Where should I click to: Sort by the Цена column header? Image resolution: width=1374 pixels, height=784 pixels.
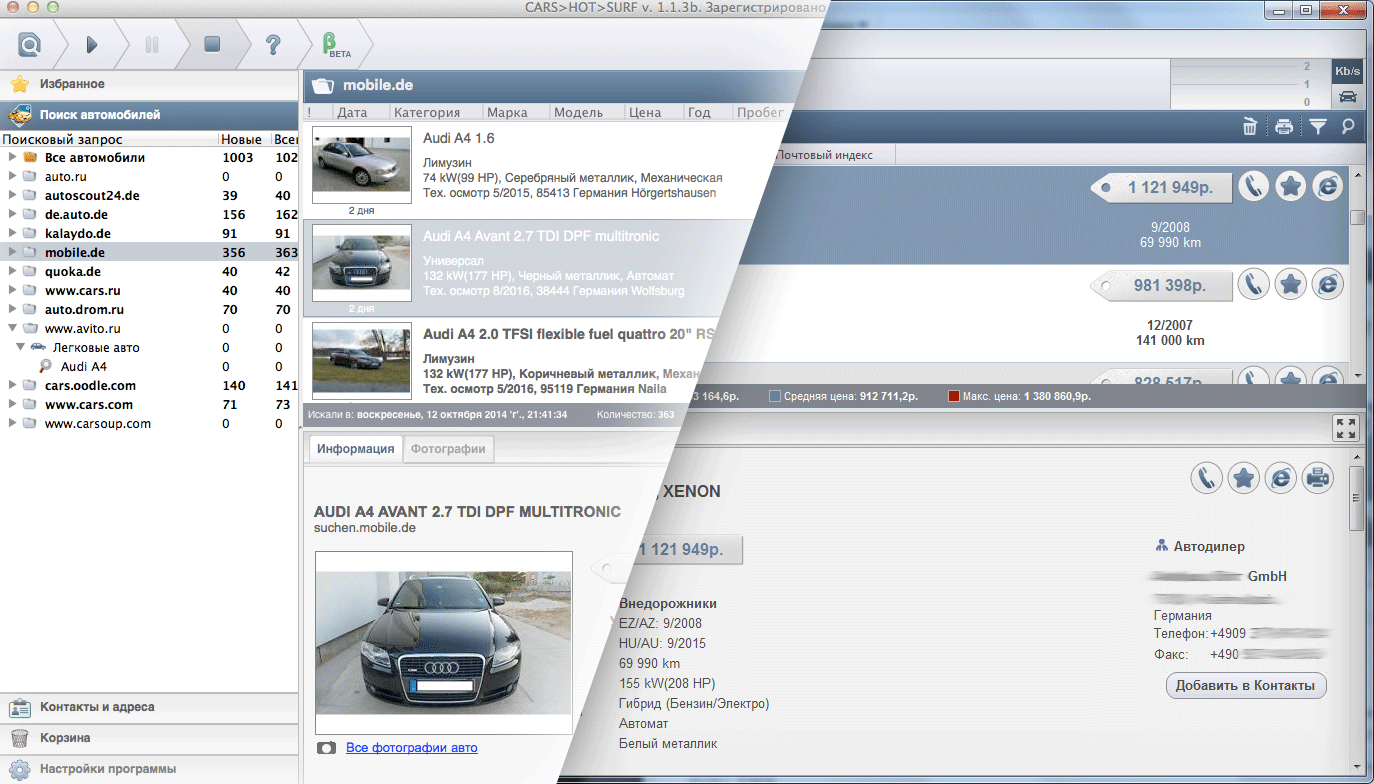coord(653,112)
